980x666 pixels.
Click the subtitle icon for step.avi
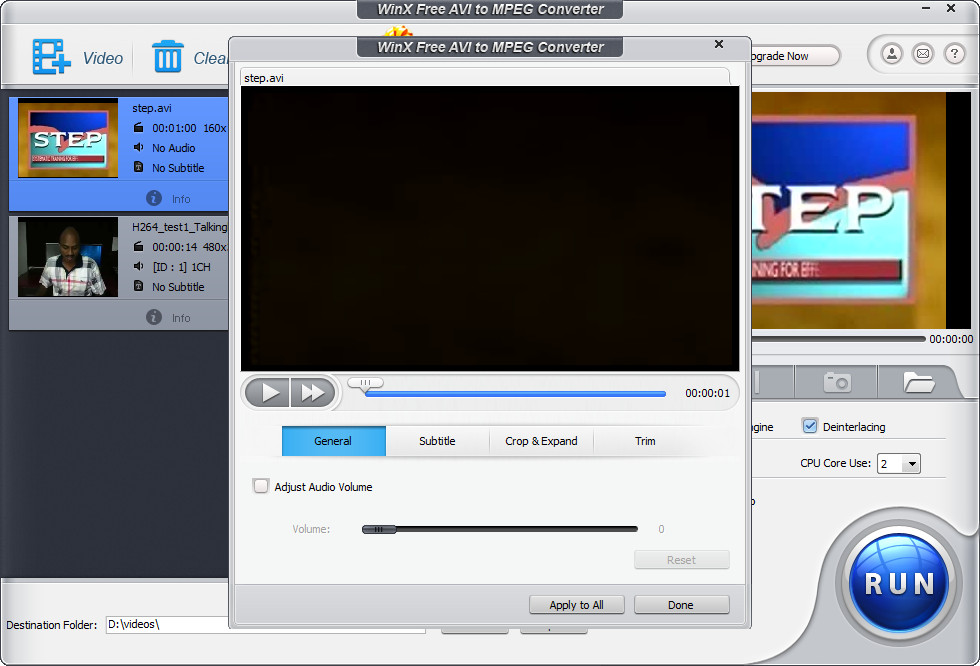(x=138, y=167)
